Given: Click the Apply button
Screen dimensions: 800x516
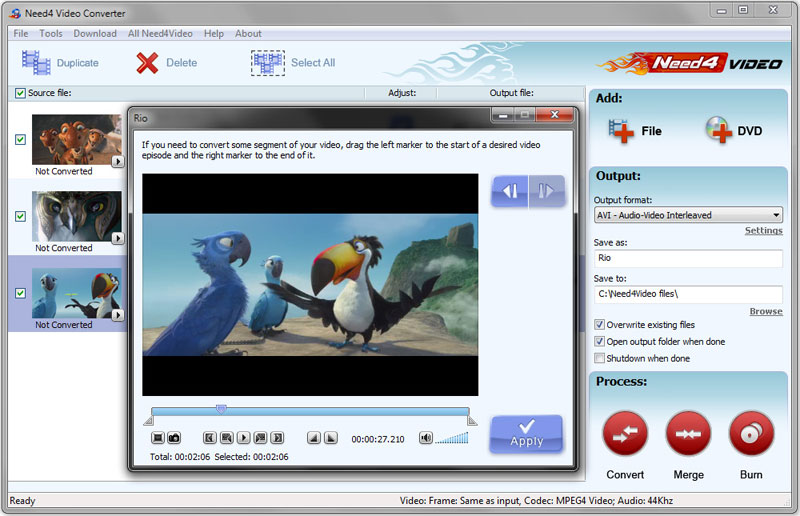Looking at the screenshot, I should [x=526, y=433].
